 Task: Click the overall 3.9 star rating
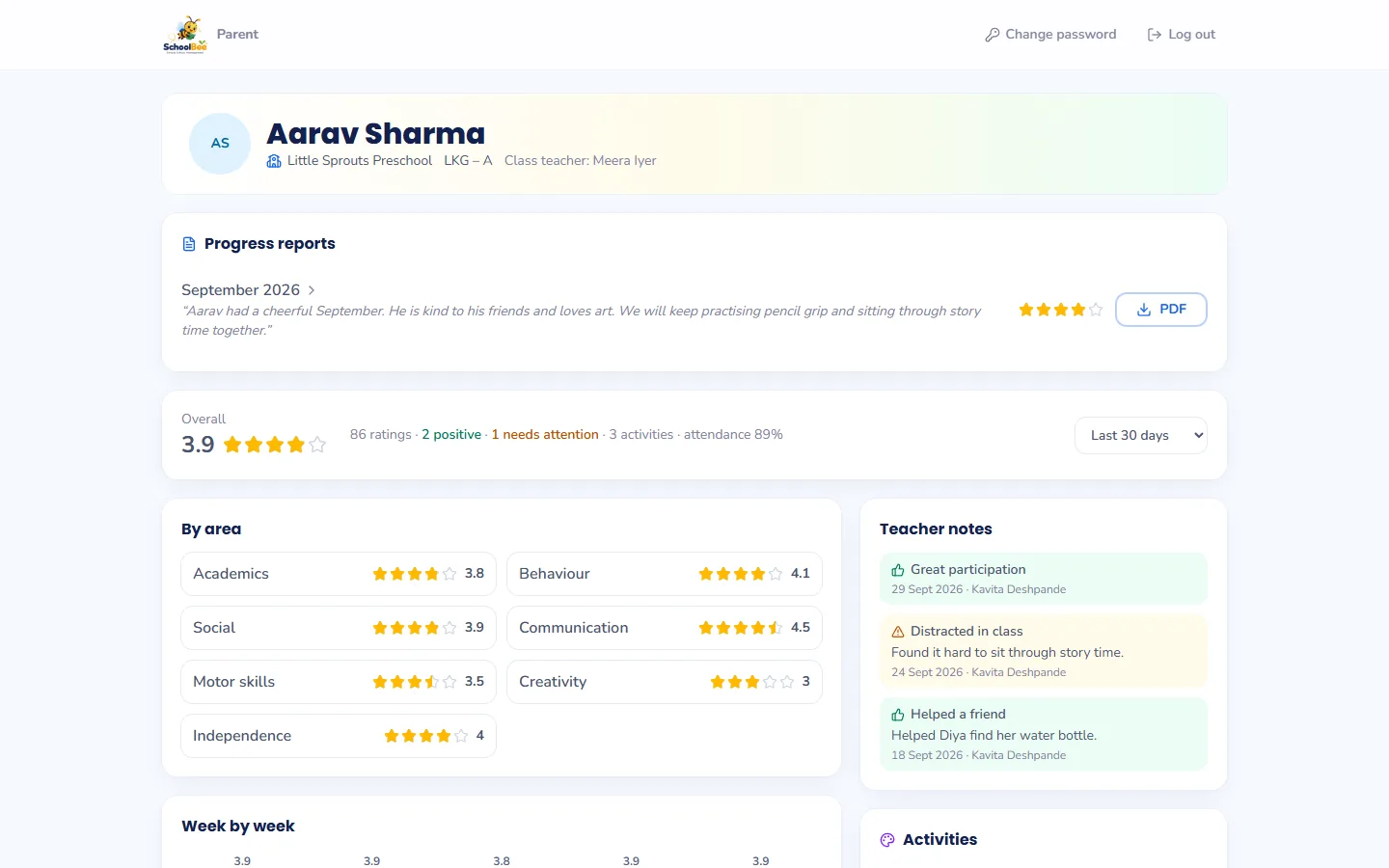click(275, 445)
